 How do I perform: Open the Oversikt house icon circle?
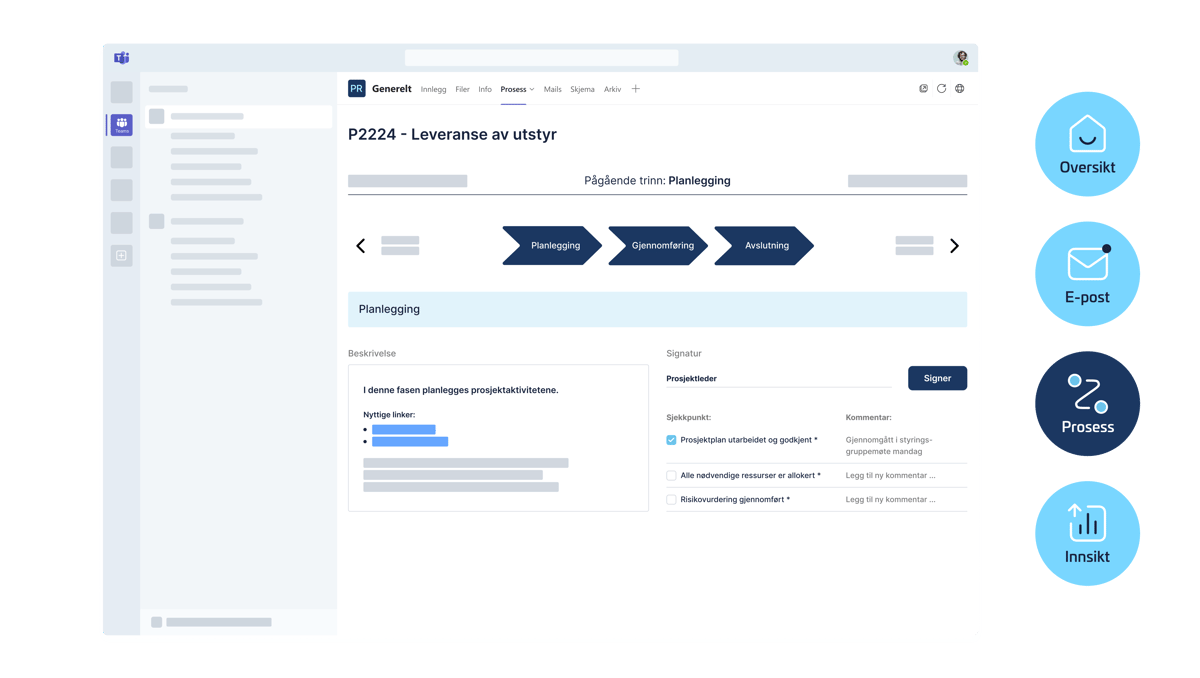[x=1087, y=143]
